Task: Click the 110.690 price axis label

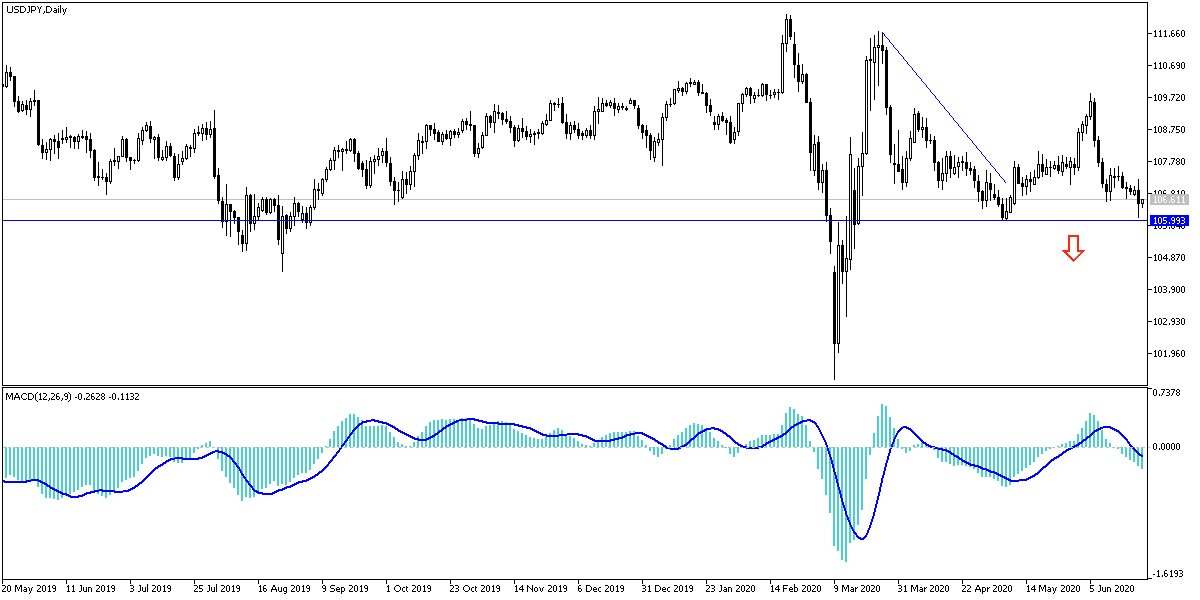Action: 1169,66
